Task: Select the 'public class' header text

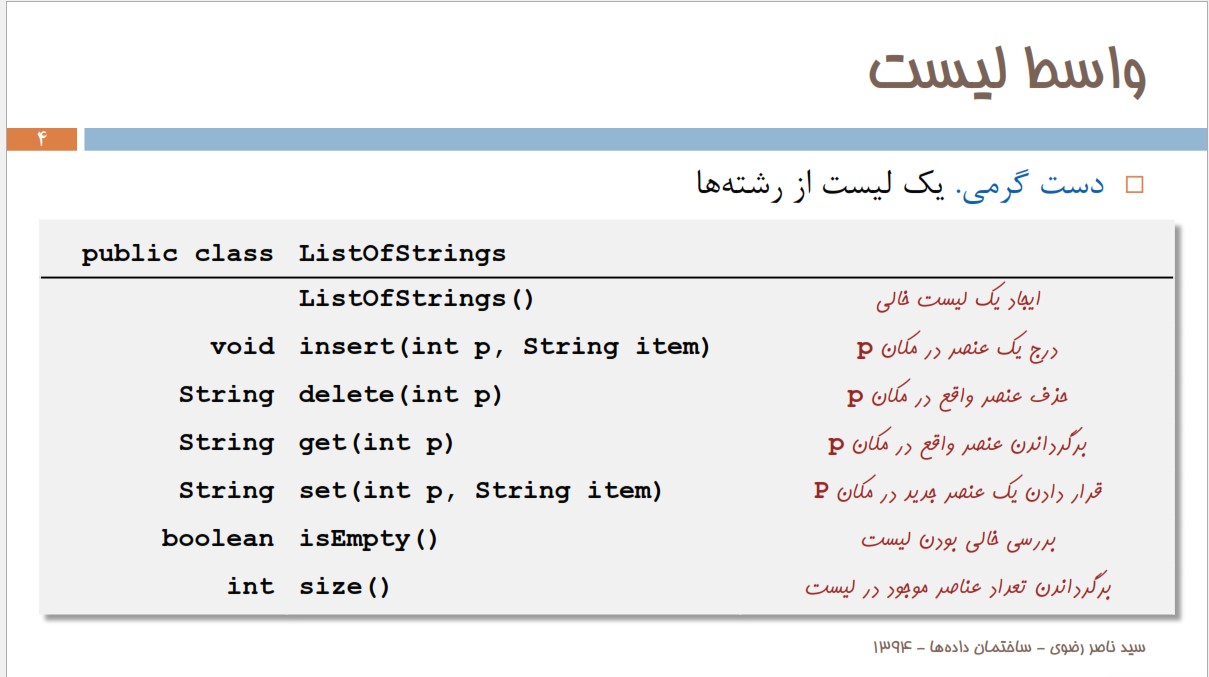Action: coord(177,254)
